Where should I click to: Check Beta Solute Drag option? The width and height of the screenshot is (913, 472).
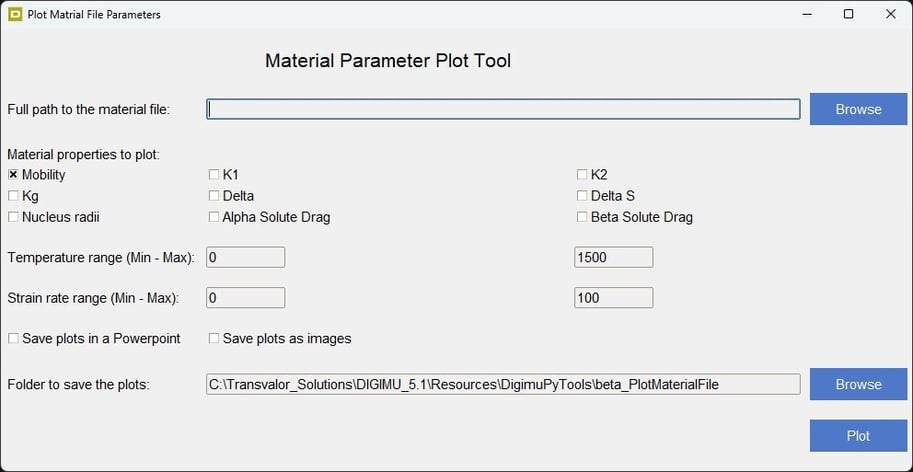coord(582,217)
